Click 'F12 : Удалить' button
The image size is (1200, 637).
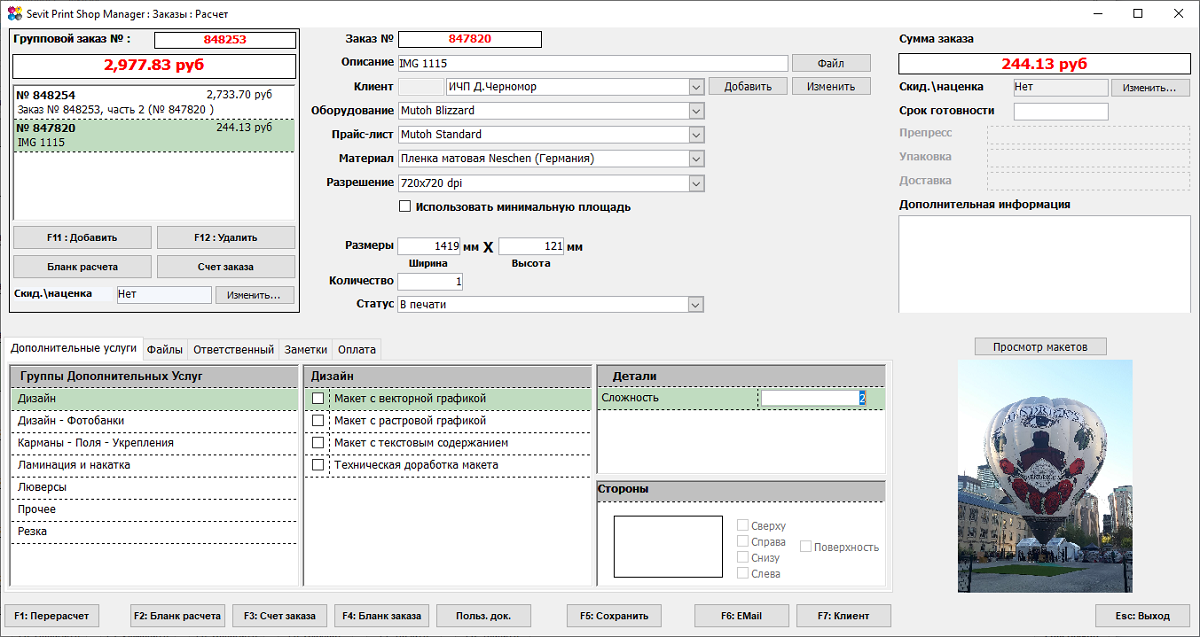pos(226,237)
